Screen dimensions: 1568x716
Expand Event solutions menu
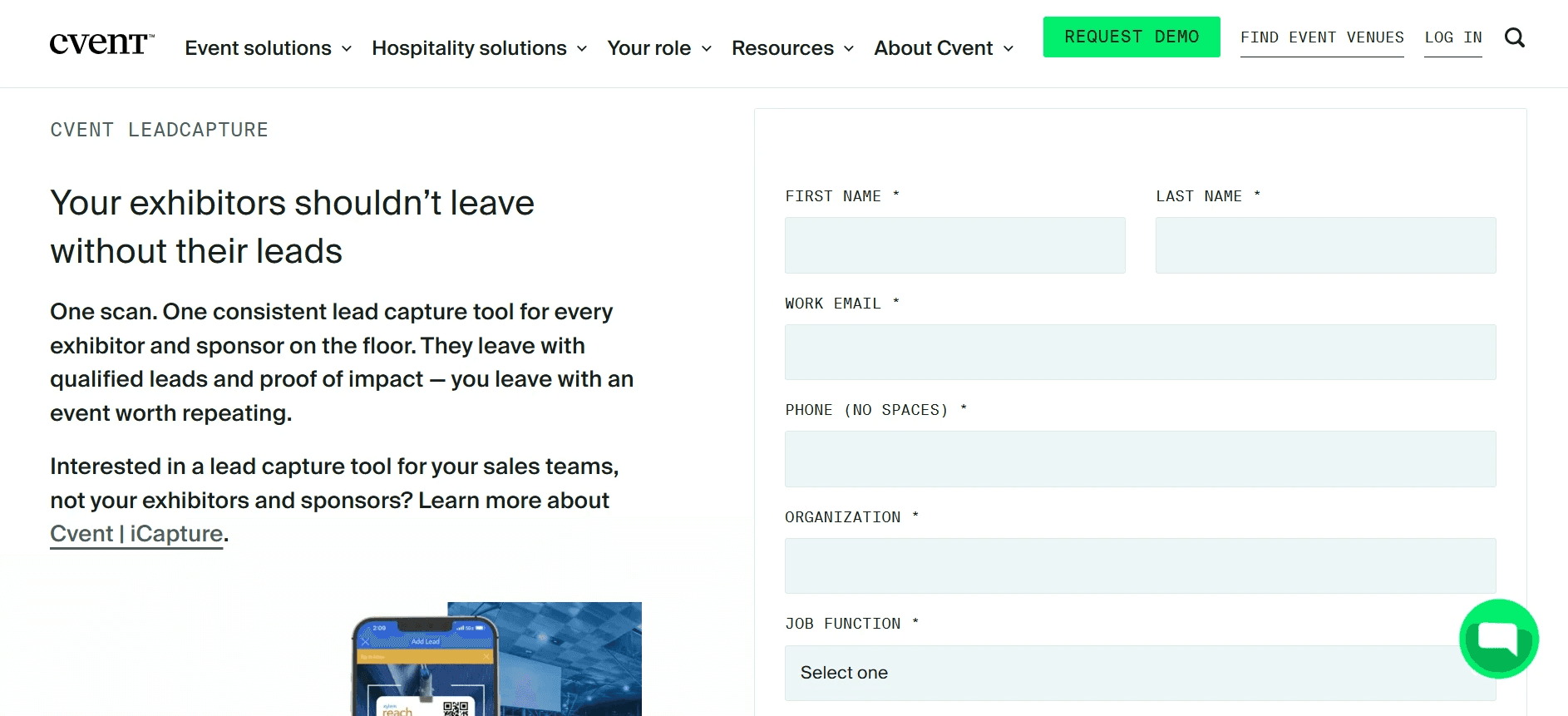(268, 48)
